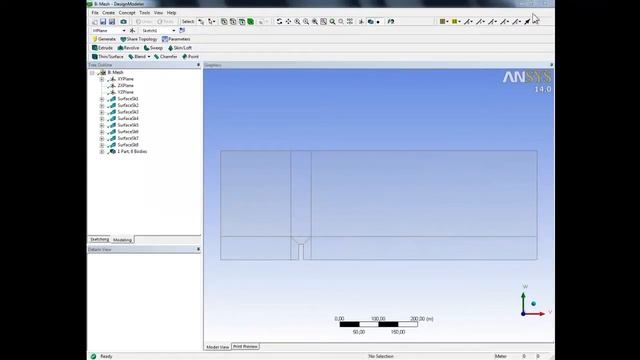640x360 pixels.
Task: Open the Blend dropdown arrow
Action: click(x=149, y=57)
